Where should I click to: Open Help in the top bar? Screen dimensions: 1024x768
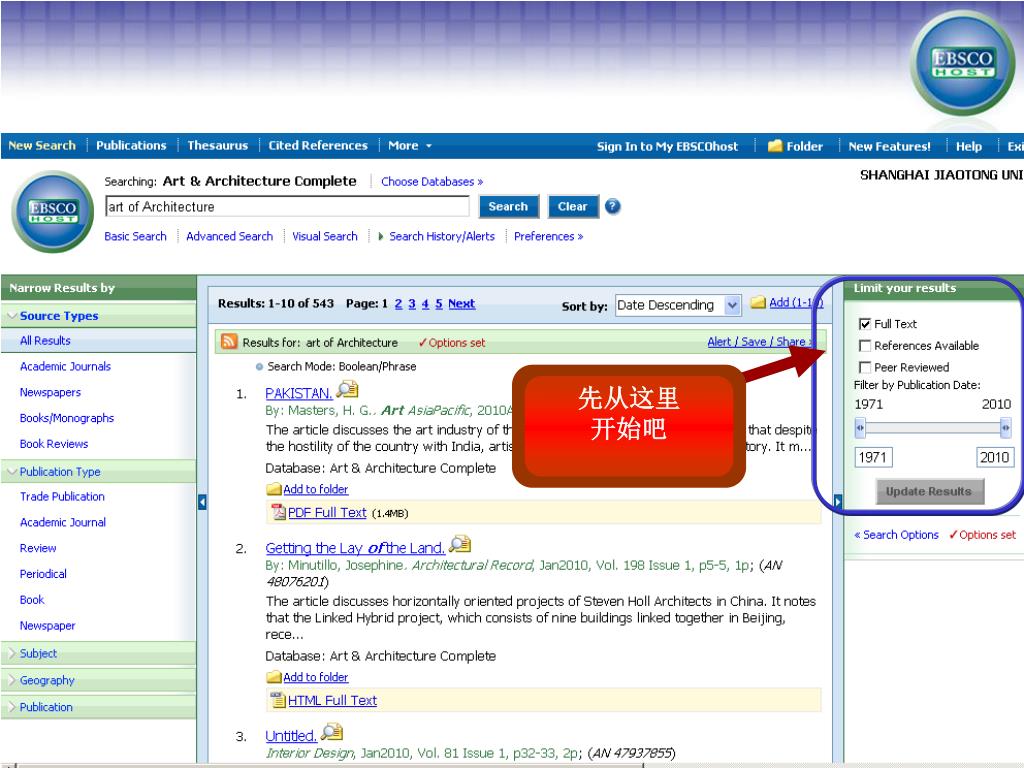click(968, 146)
